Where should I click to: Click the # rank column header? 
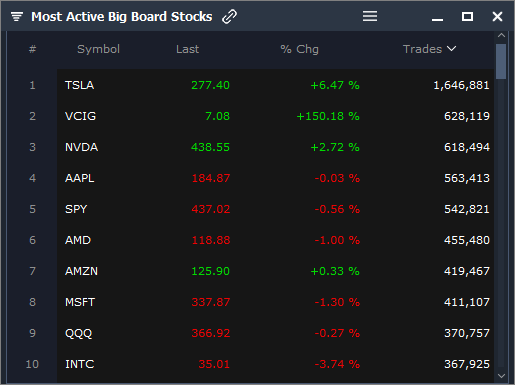tap(32, 49)
